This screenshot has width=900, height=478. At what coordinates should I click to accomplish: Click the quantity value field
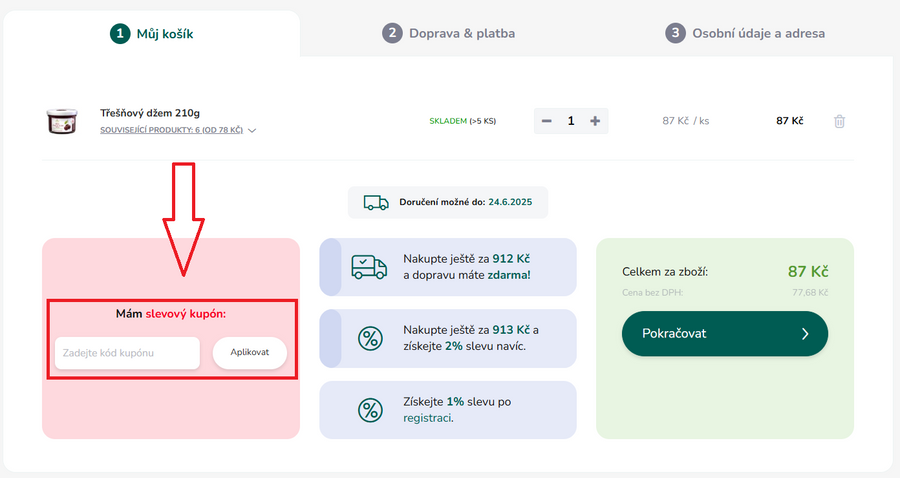point(571,121)
